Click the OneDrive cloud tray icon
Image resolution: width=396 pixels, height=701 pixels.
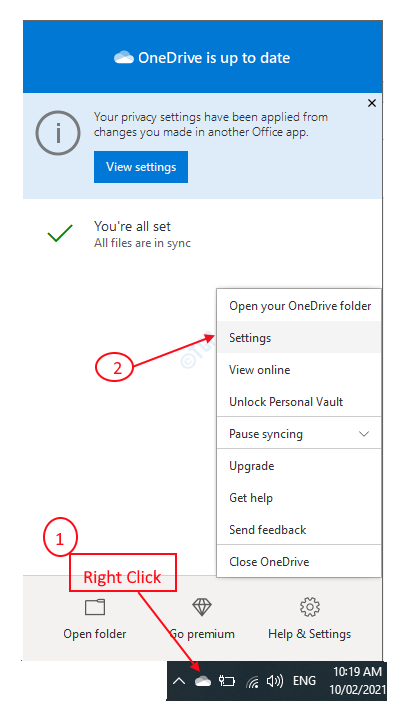203,681
